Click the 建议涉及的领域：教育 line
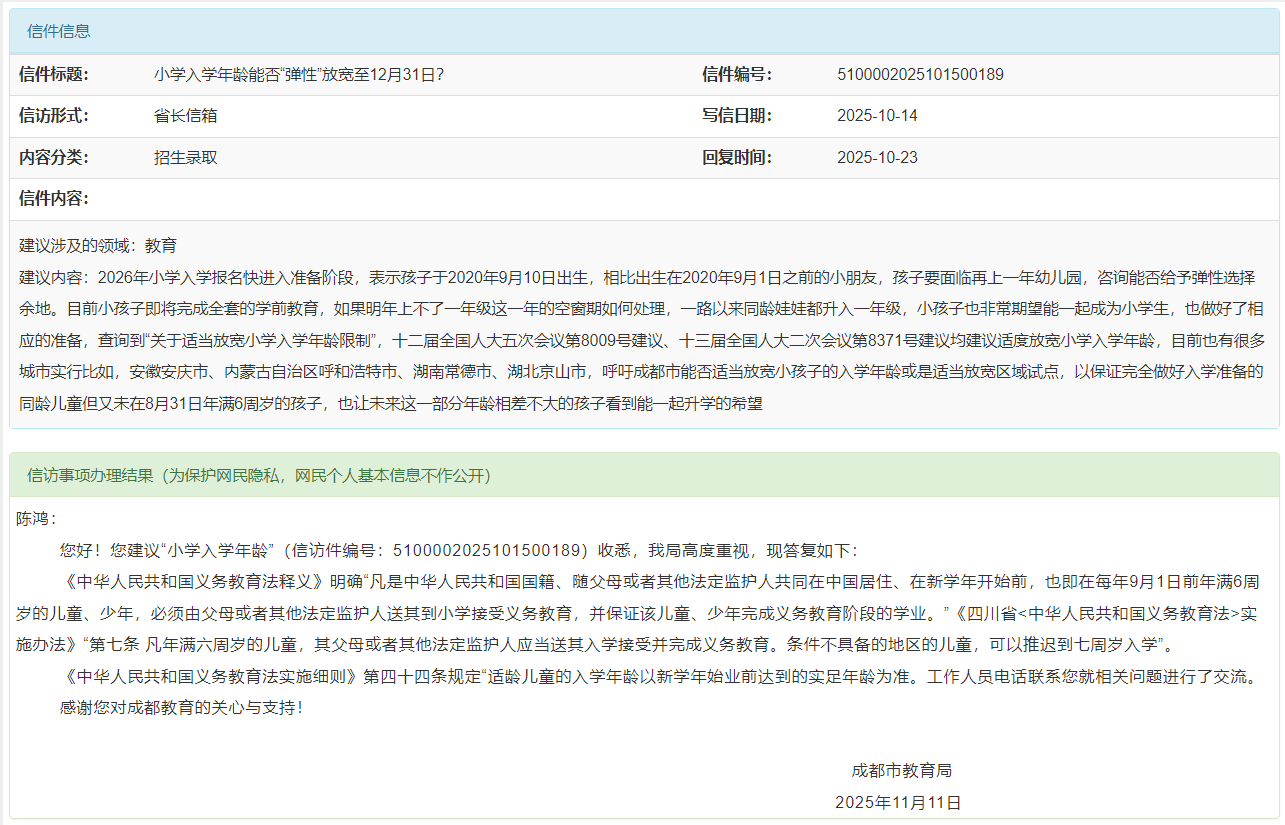This screenshot has width=1285, height=825. pos(98,245)
